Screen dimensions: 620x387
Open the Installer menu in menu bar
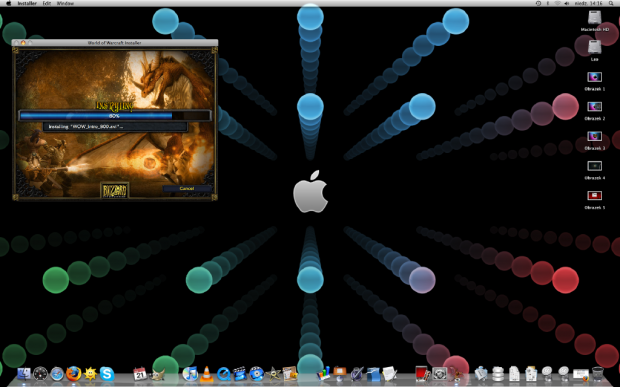click(27, 3)
